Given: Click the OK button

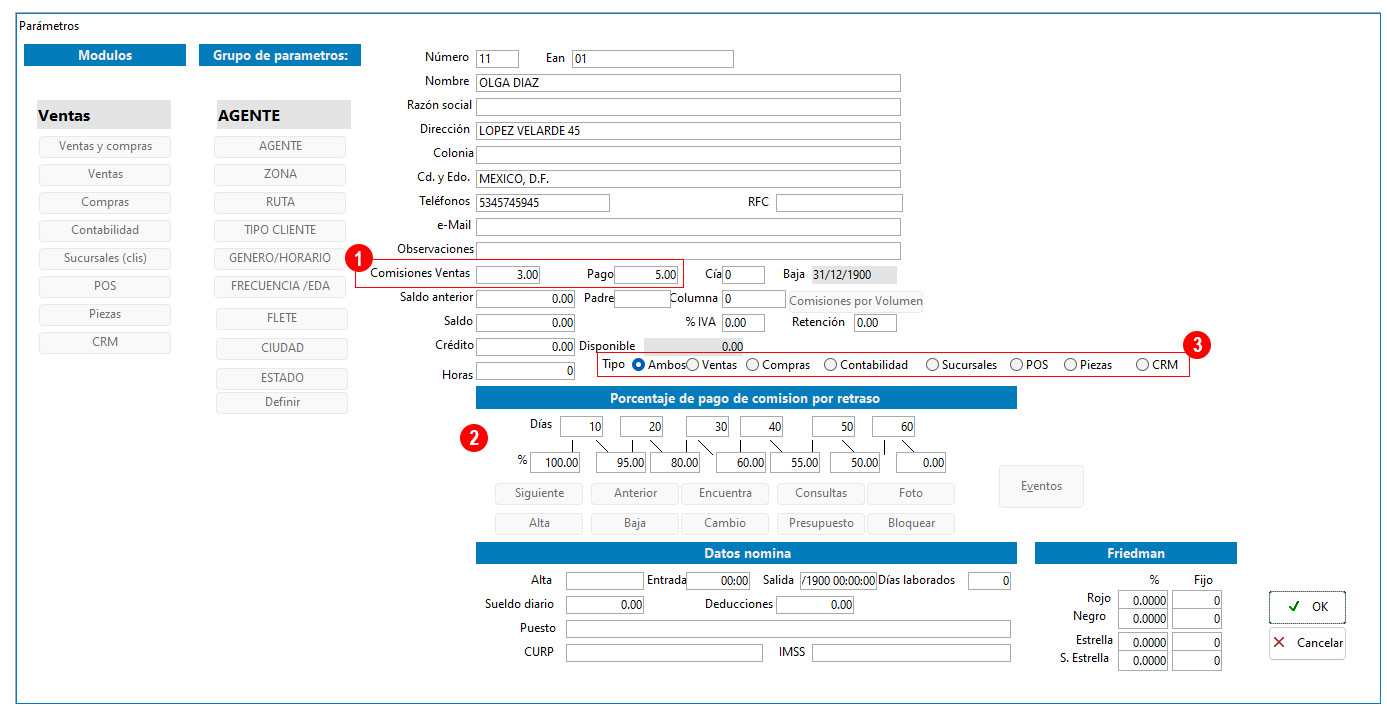Looking at the screenshot, I should pyautogui.click(x=1307, y=607).
